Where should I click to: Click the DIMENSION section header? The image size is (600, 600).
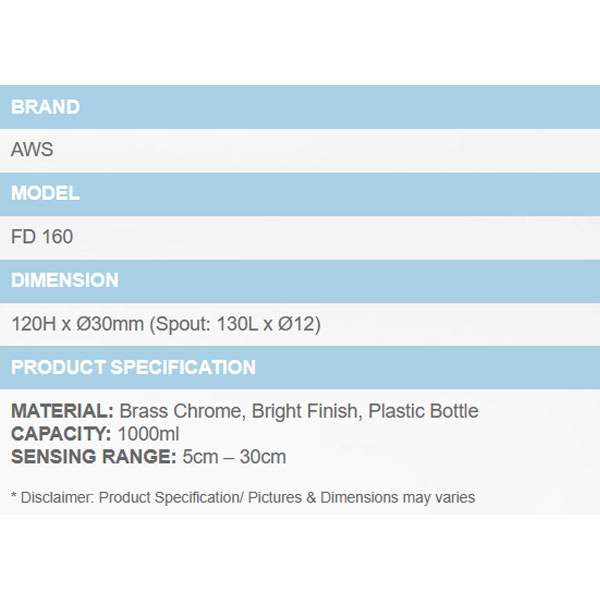click(65, 281)
